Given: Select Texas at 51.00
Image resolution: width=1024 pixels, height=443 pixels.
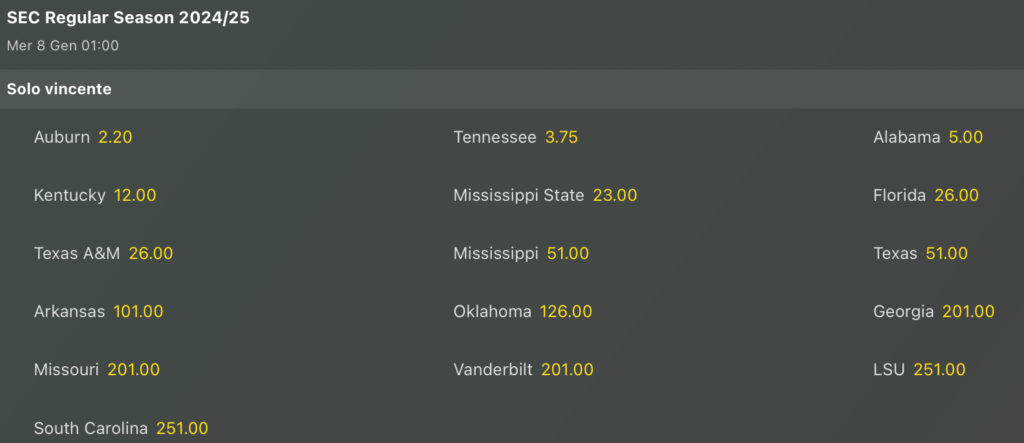Looking at the screenshot, I should (946, 253).
